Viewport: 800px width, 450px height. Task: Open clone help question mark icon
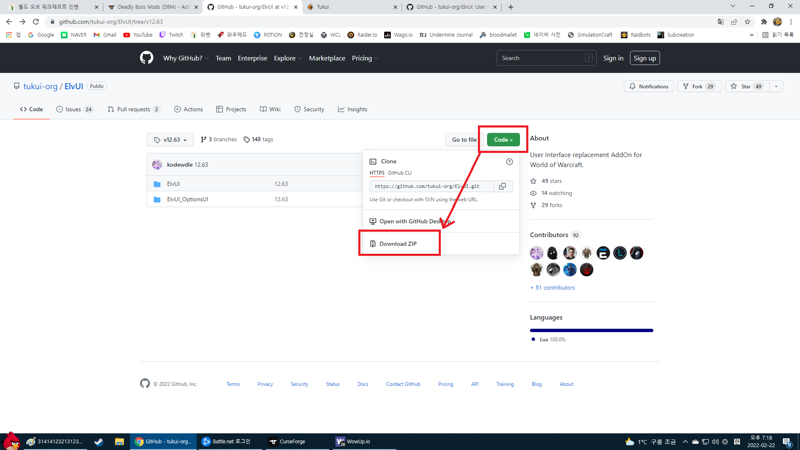pos(509,161)
